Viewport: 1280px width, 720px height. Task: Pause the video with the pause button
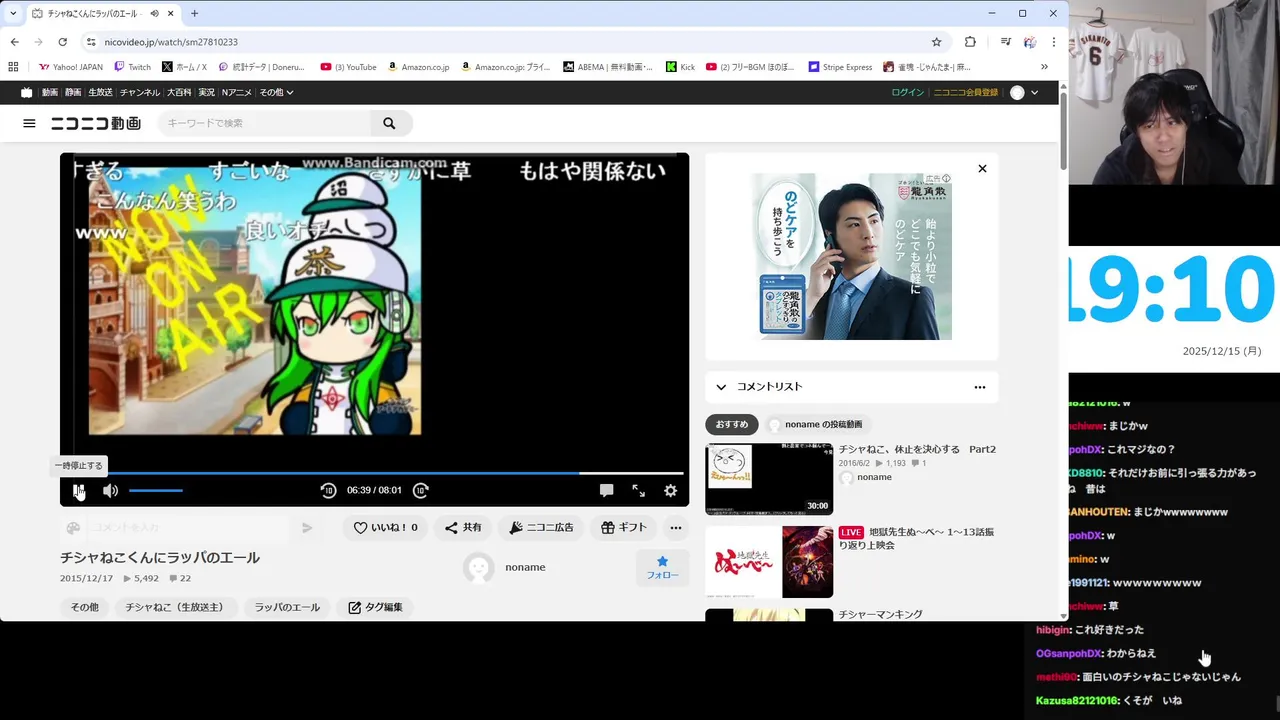[78, 490]
